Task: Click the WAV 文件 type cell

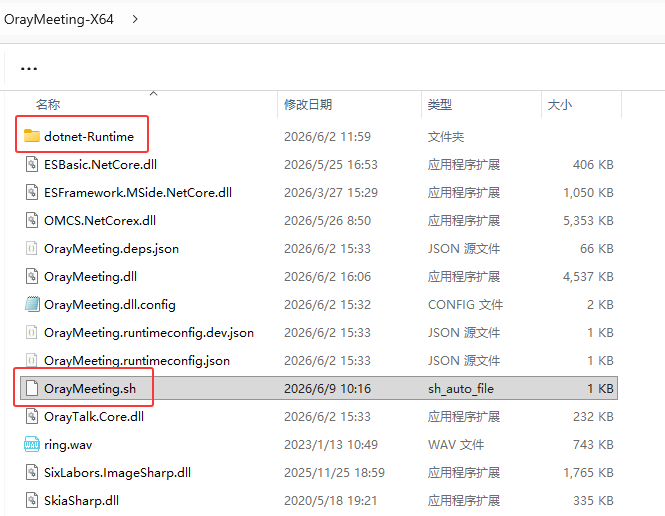Action: point(456,444)
